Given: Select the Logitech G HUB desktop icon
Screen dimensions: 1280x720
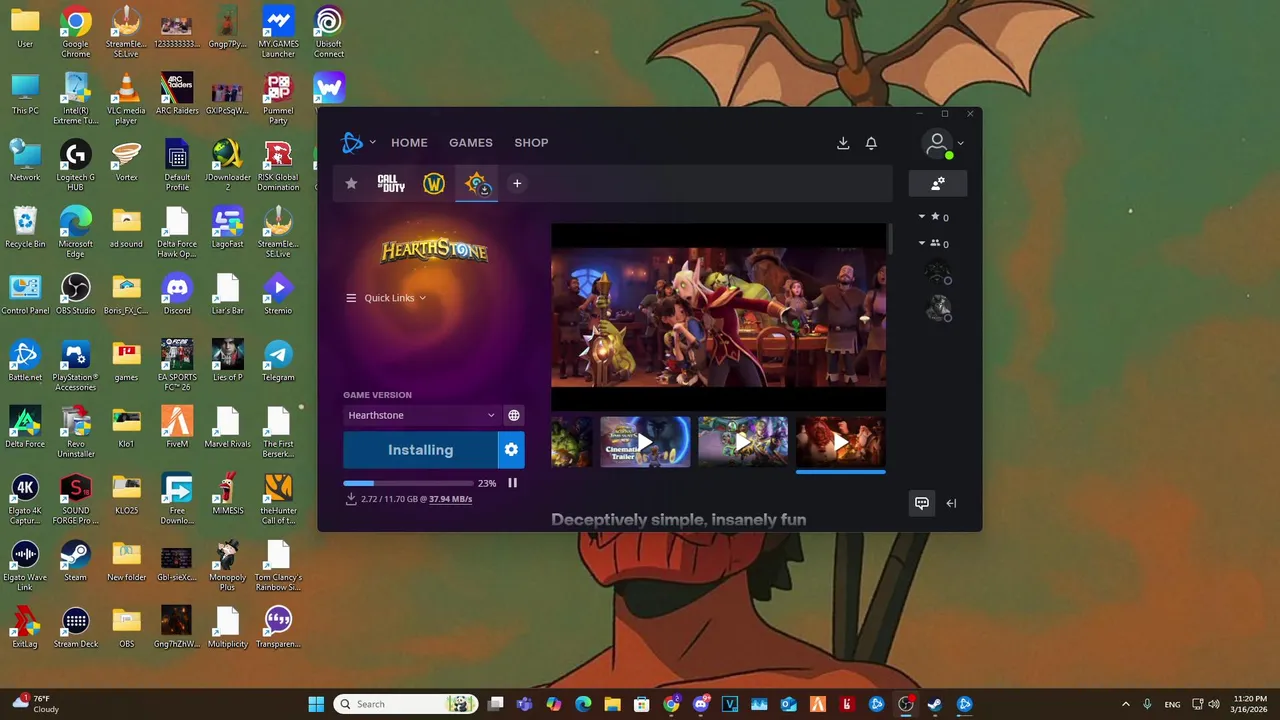Looking at the screenshot, I should [76, 166].
